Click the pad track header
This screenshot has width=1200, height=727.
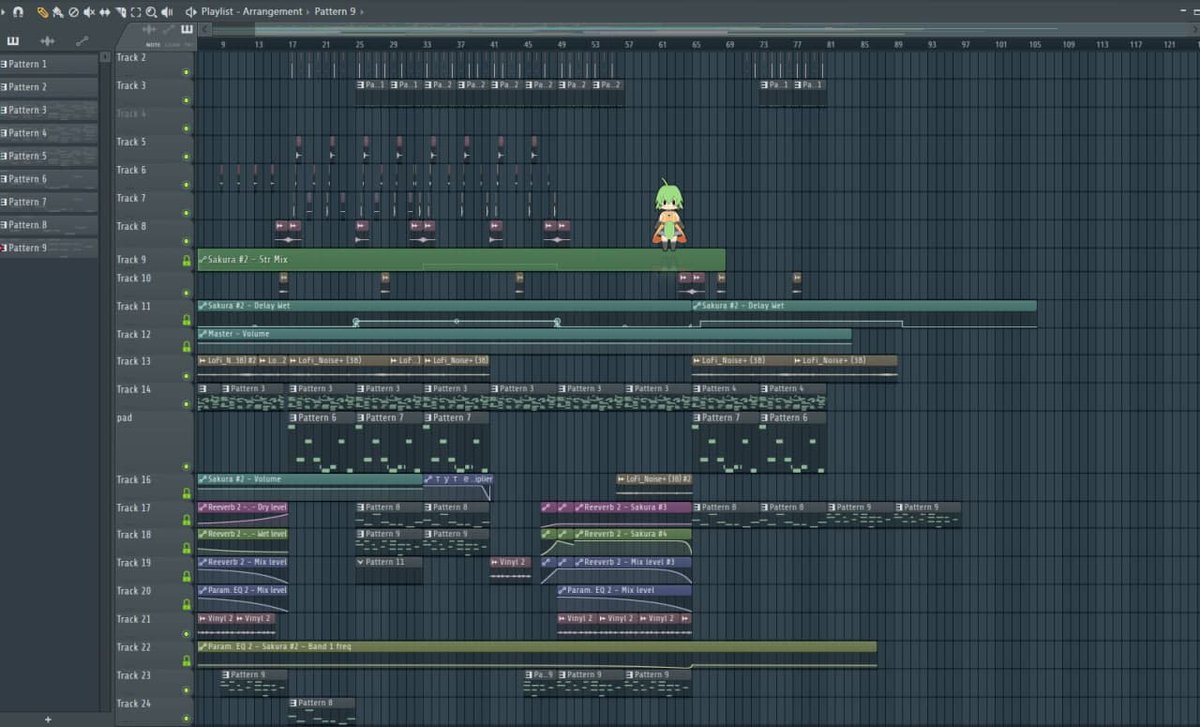tap(154, 441)
